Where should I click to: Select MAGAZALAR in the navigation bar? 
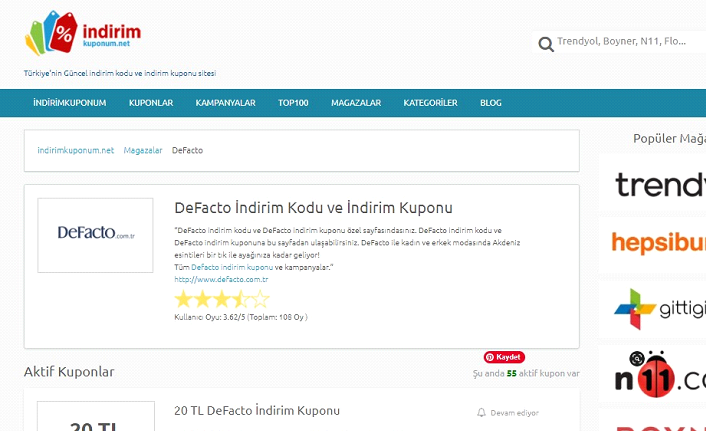tap(355, 103)
